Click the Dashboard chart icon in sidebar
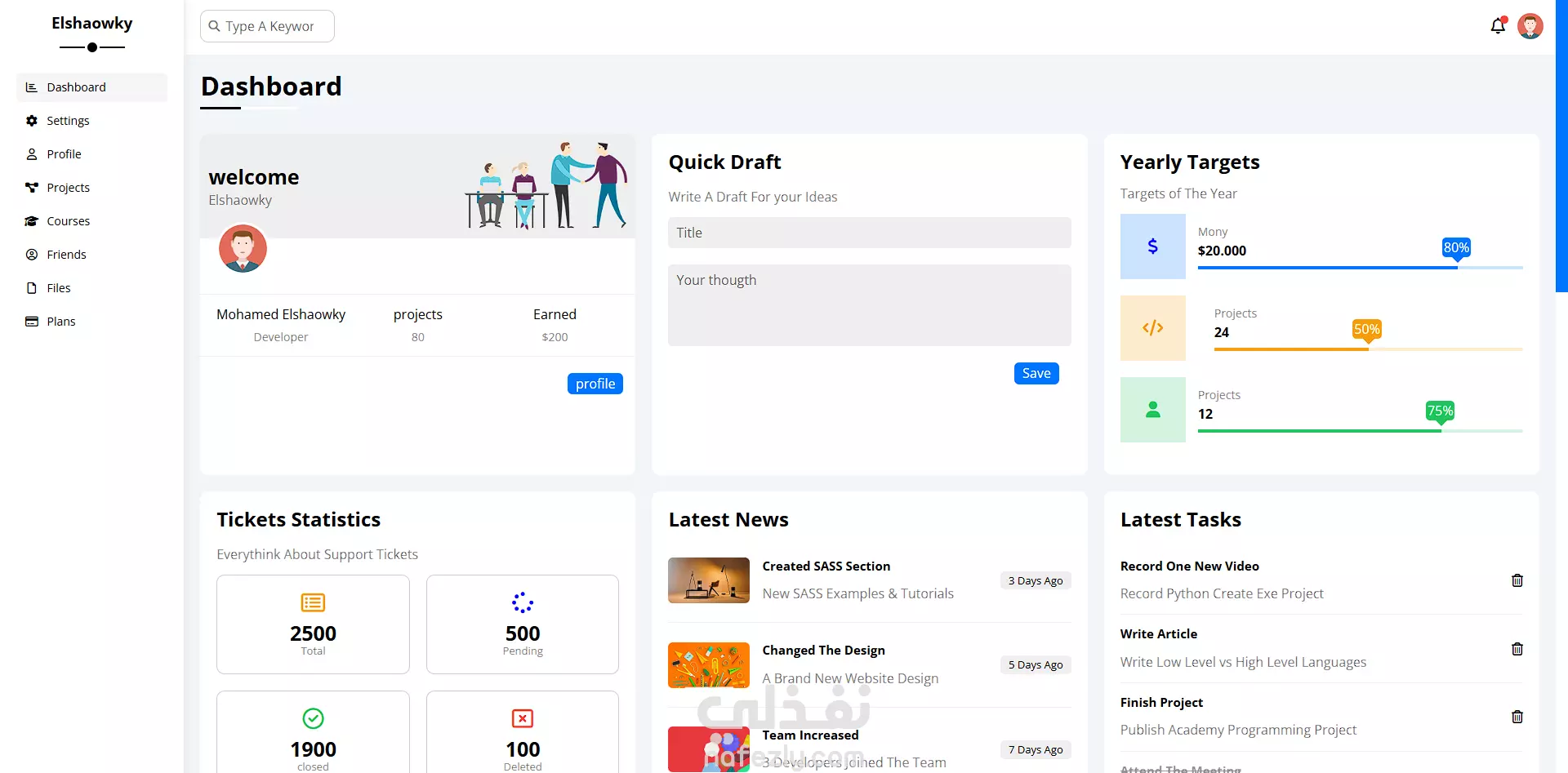 pyautogui.click(x=32, y=87)
